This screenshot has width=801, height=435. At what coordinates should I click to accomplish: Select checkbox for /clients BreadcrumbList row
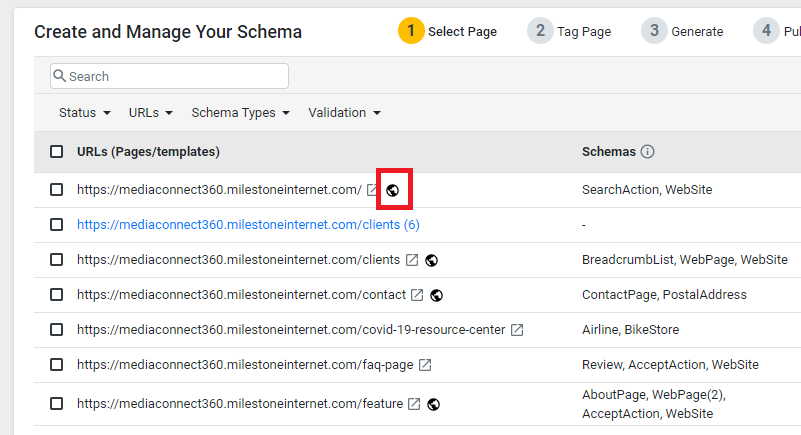(57, 260)
